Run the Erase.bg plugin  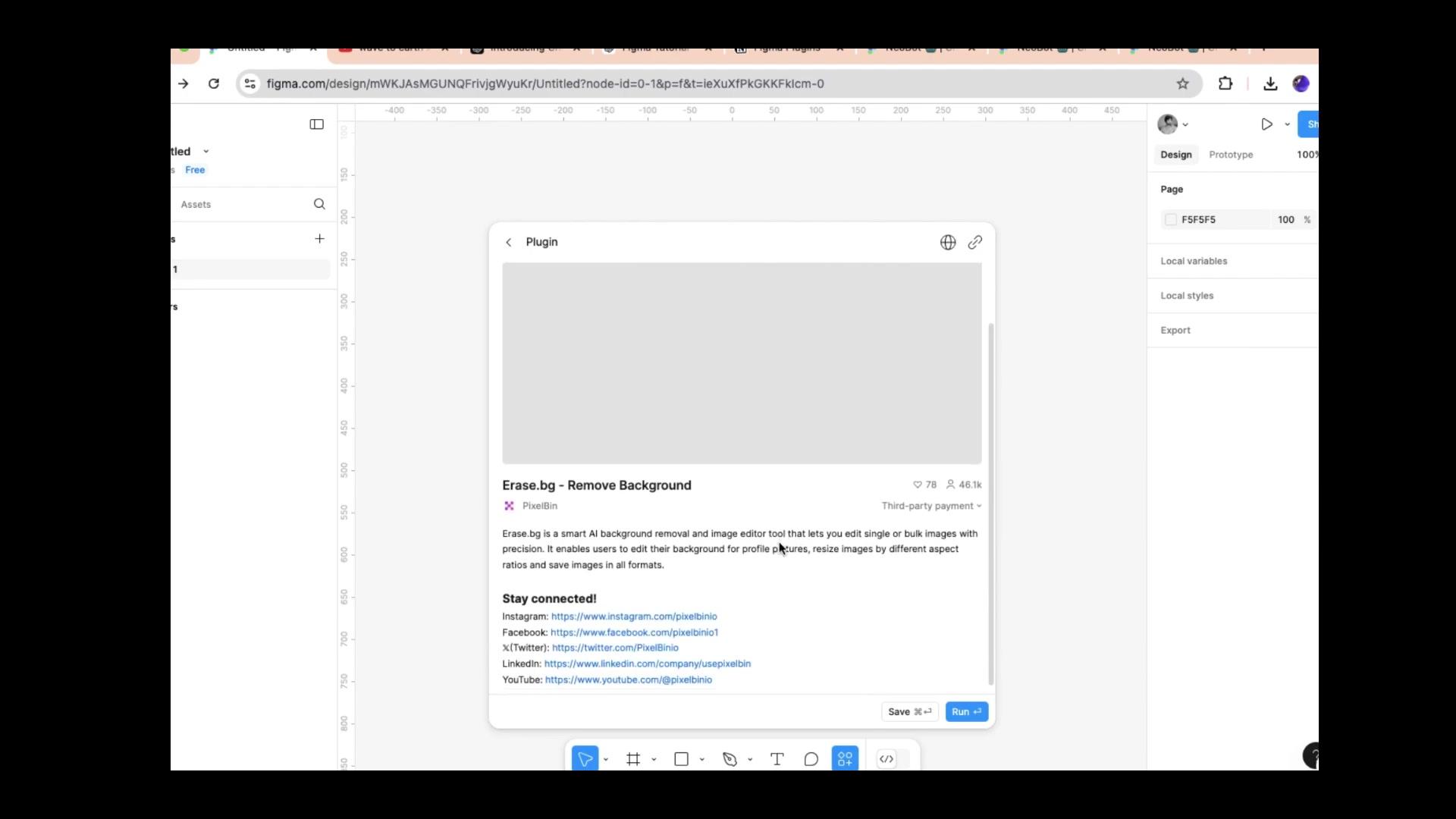[966, 711]
